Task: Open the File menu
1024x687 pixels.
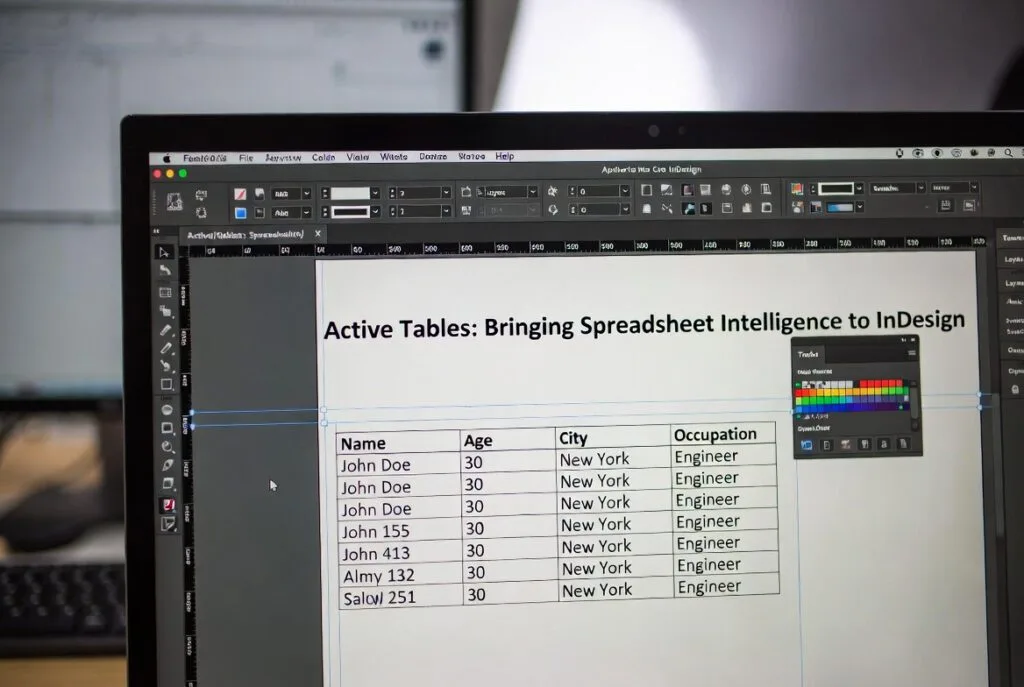Action: [246, 158]
